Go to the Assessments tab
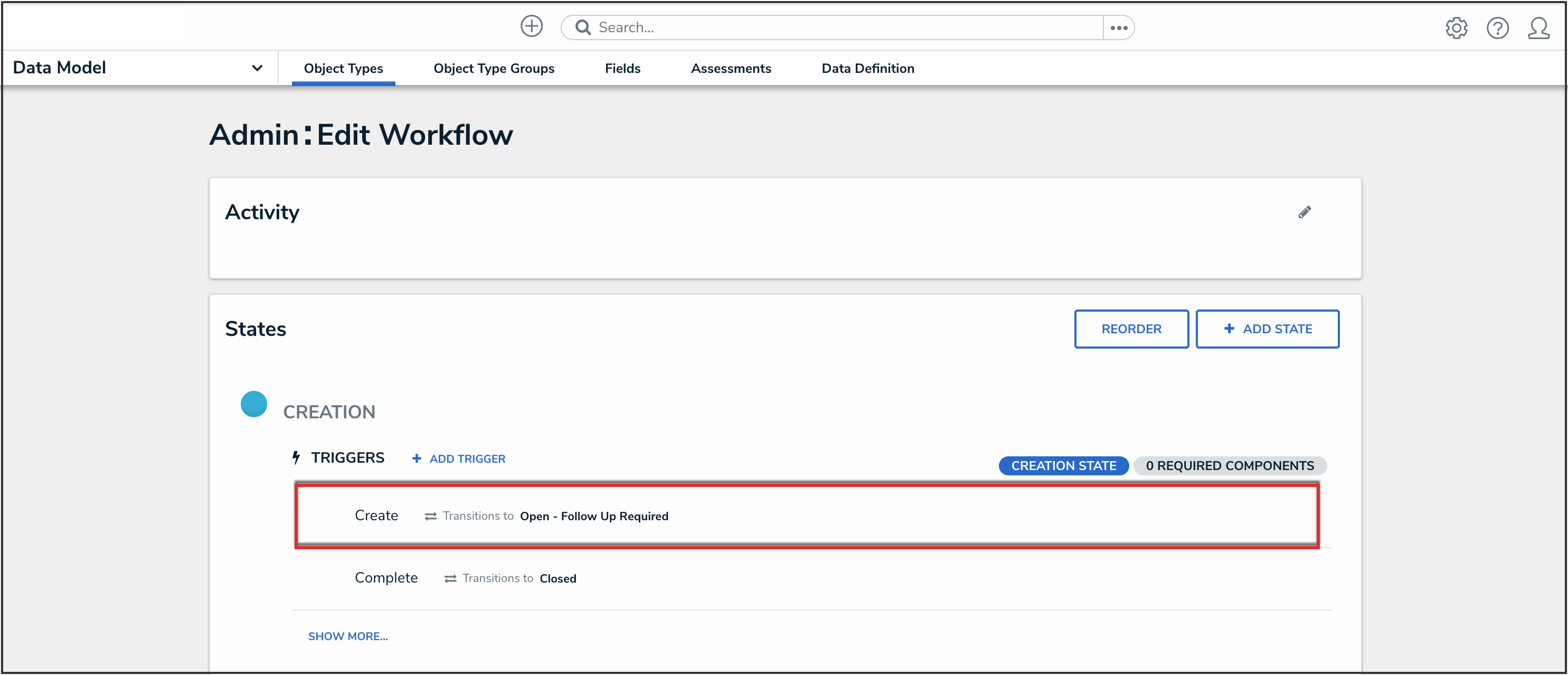This screenshot has width=1568, height=675. tap(731, 69)
